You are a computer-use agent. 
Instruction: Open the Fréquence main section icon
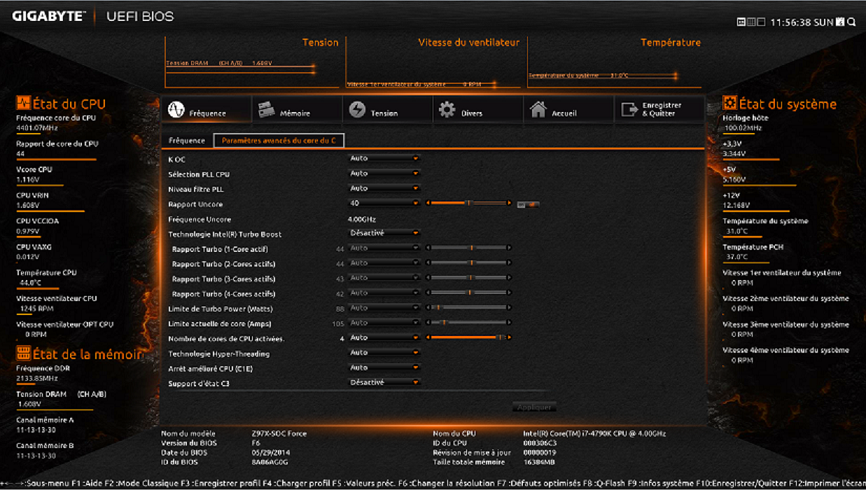(176, 109)
